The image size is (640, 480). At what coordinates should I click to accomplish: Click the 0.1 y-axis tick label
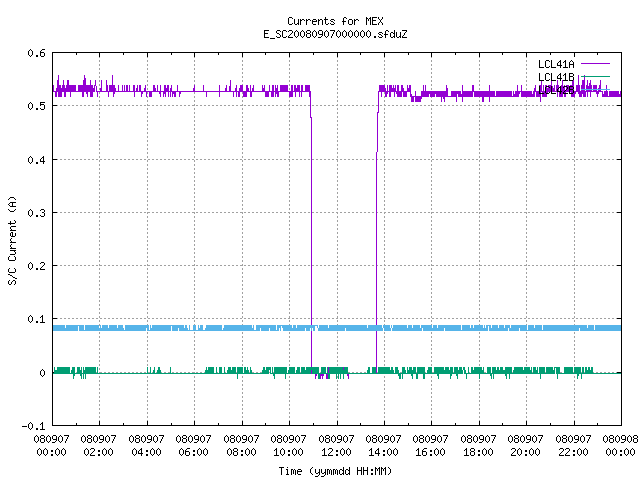36,319
